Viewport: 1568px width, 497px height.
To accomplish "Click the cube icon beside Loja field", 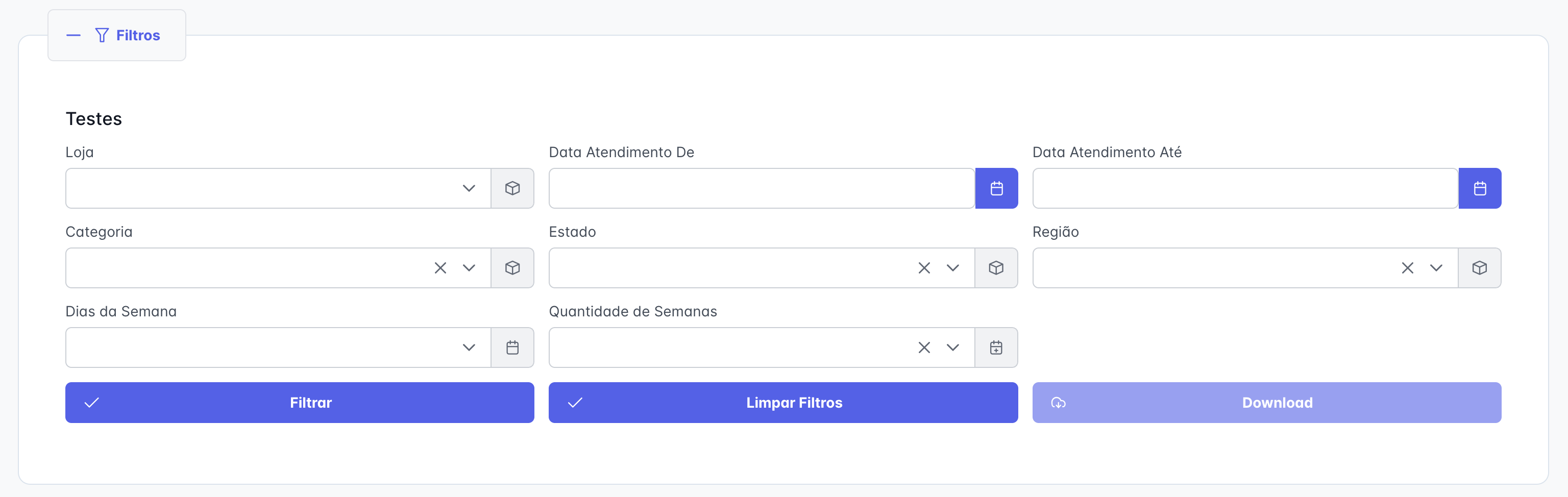I will [x=512, y=189].
